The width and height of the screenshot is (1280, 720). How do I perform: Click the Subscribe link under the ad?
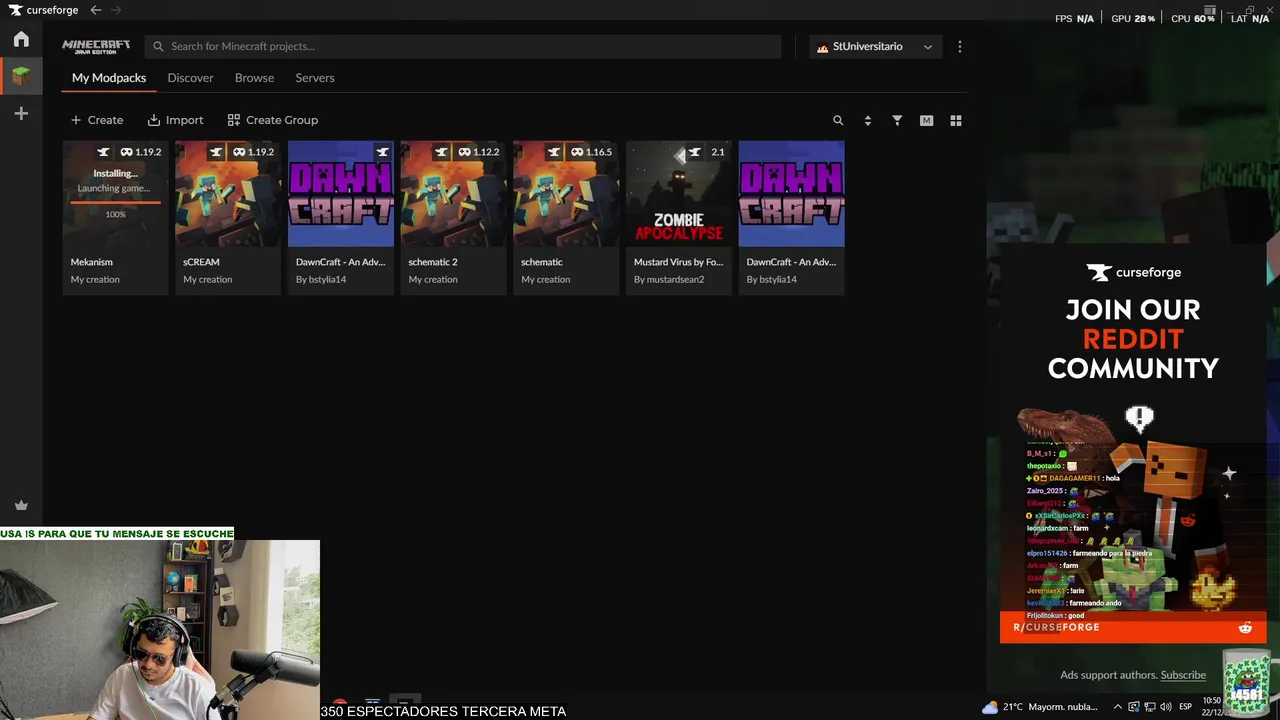pos(1183,675)
